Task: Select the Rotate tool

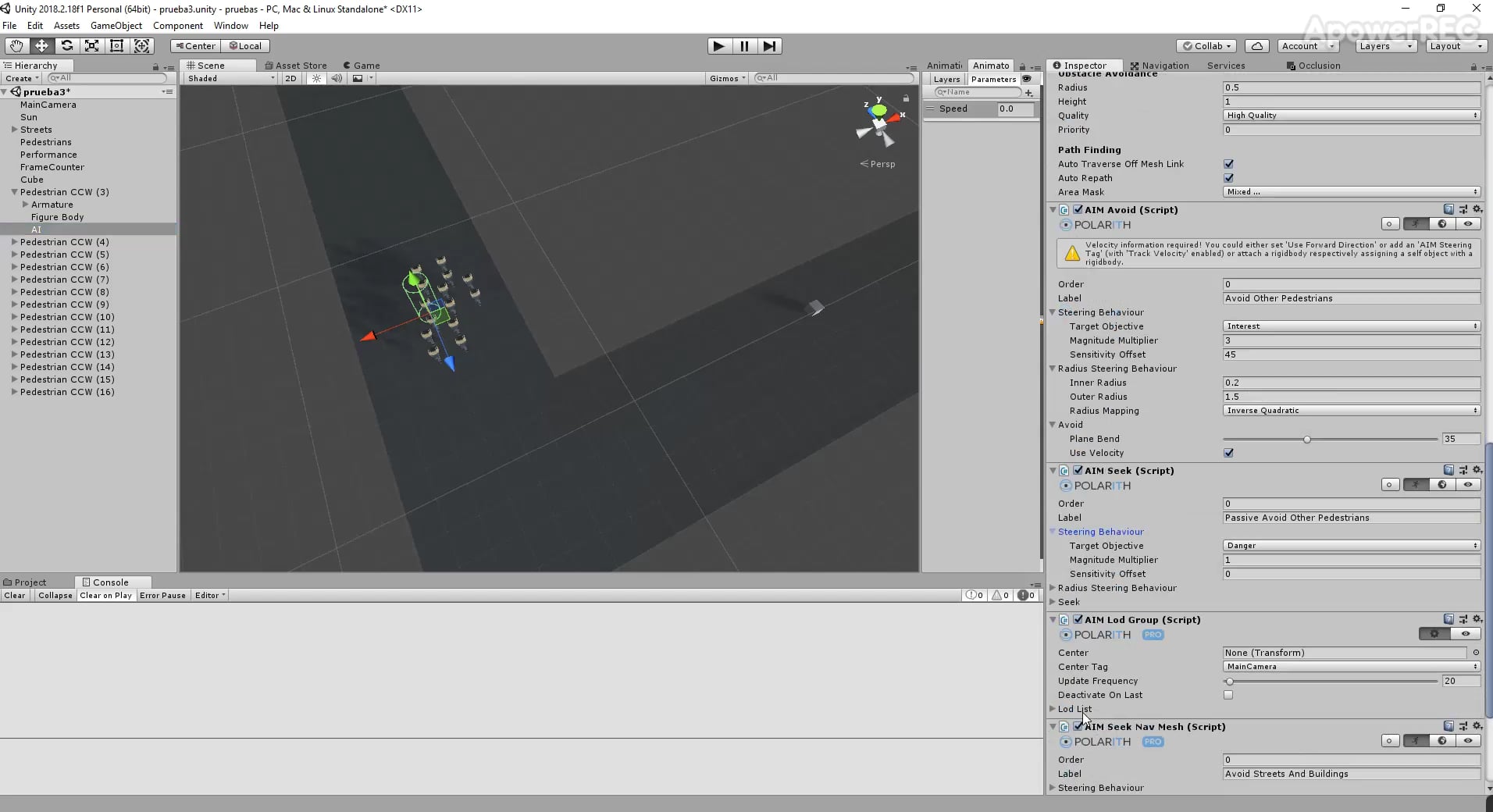Action: coord(67,46)
